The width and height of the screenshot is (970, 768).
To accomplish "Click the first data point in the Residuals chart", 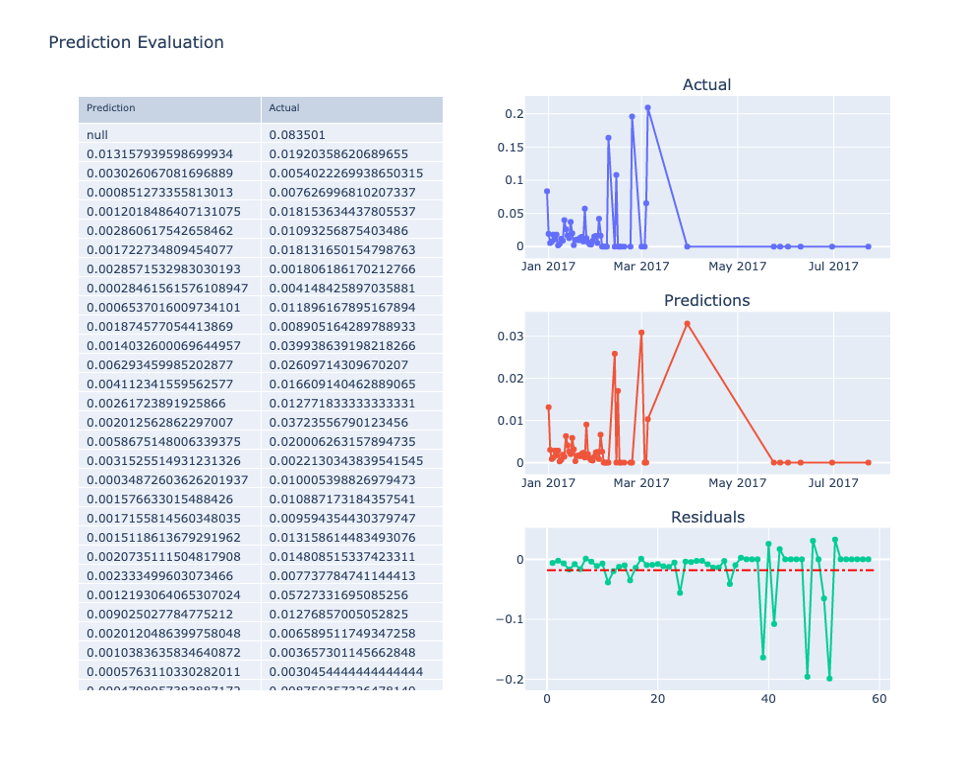I will click(552, 563).
